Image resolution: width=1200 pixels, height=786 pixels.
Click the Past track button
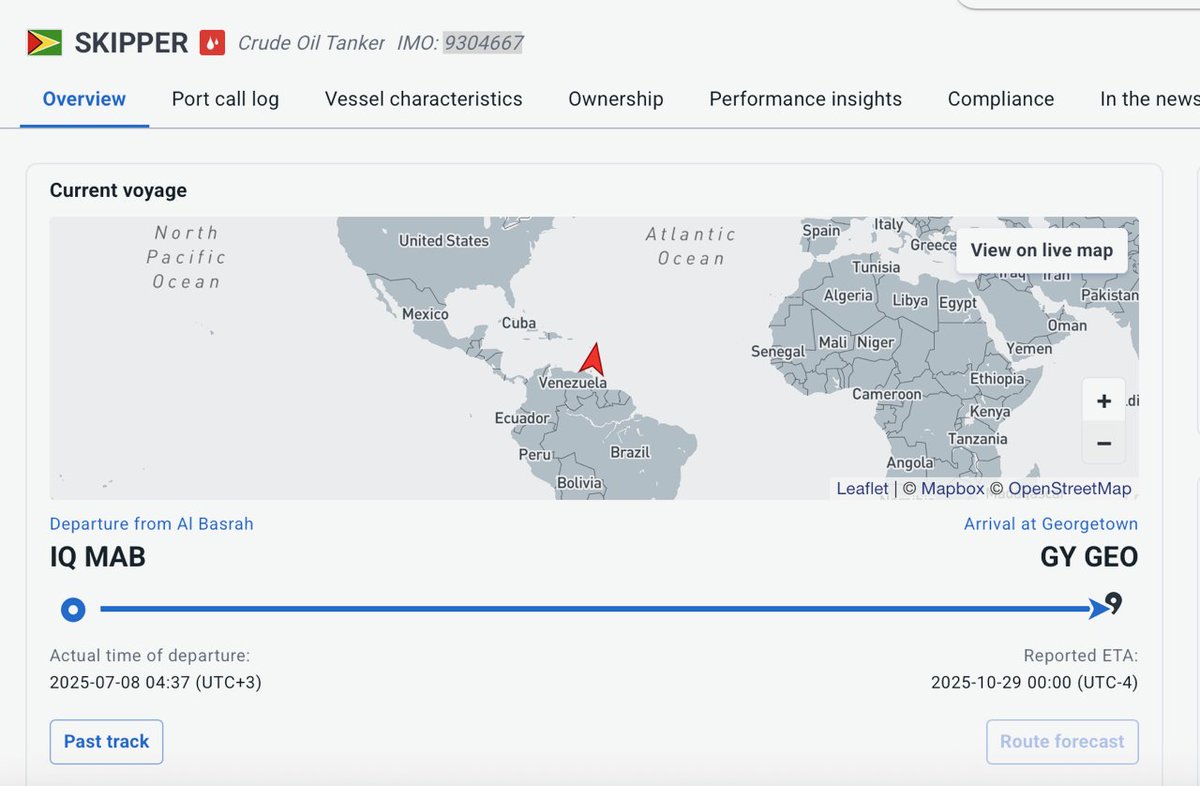[106, 741]
